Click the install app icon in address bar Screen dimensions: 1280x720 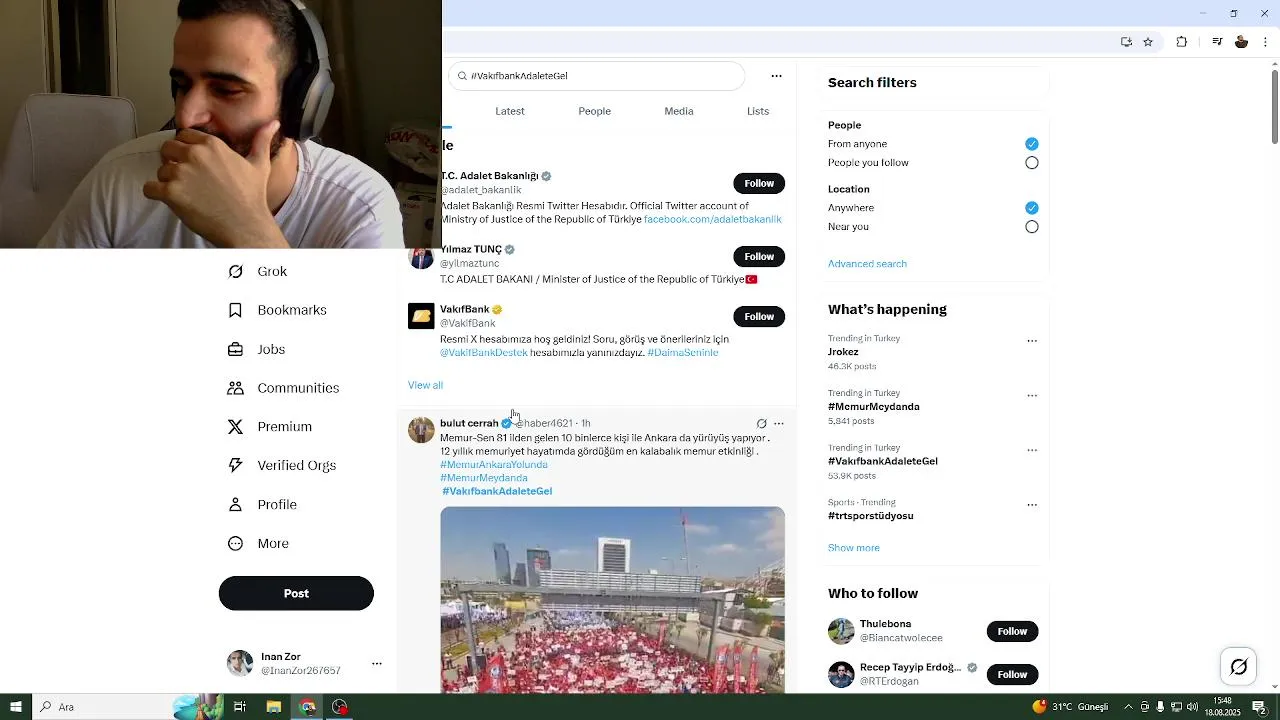(1126, 42)
